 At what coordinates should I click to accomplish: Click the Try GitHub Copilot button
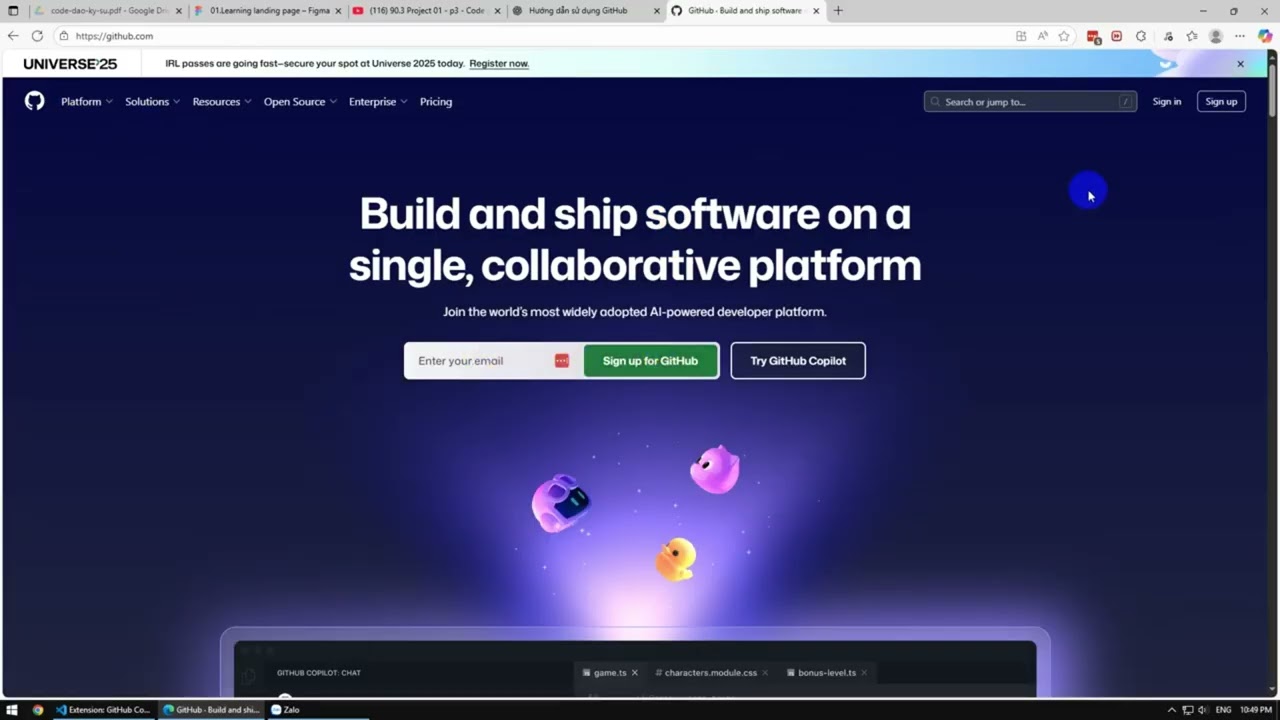798,361
